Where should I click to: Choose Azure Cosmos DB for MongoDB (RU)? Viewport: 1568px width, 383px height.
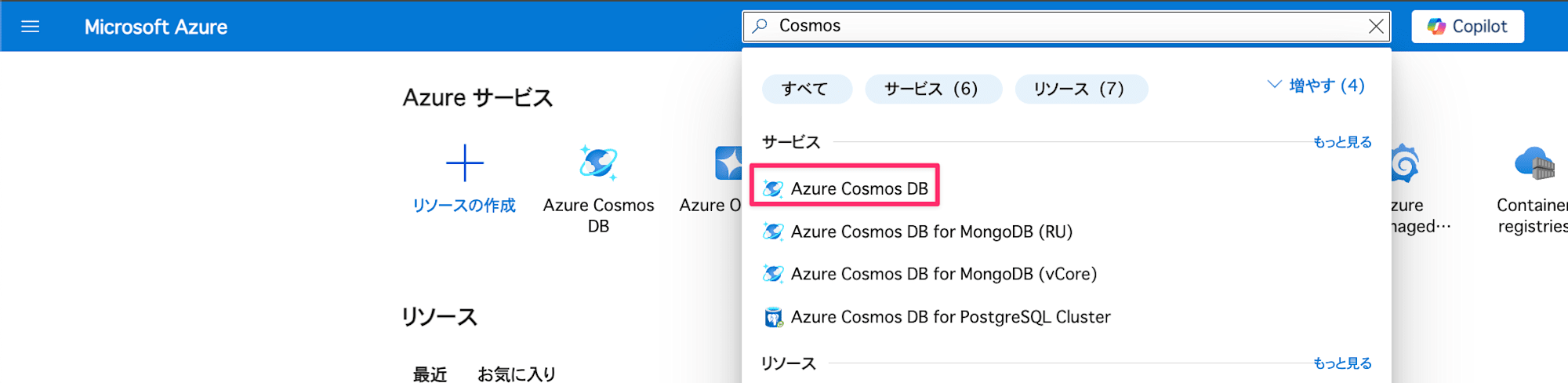pos(917,232)
